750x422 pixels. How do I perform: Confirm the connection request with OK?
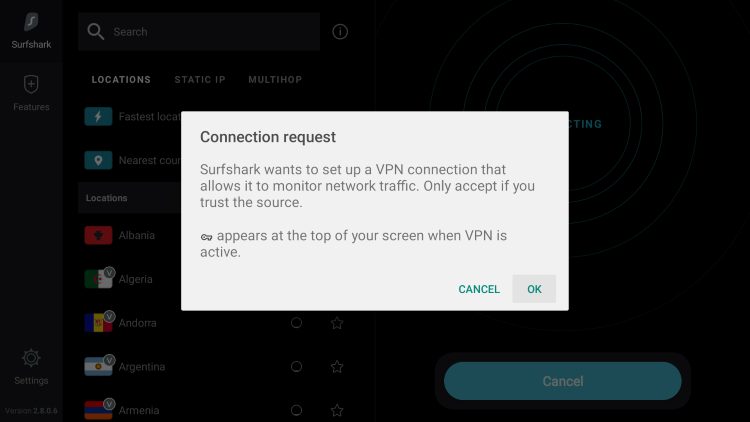[x=534, y=289]
